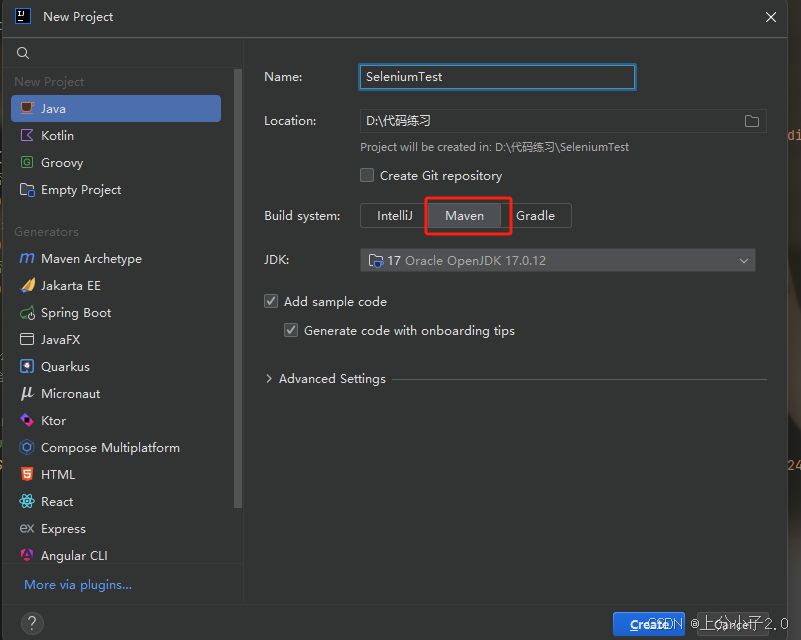Click the project list vertical scrollbar

(x=238, y=289)
